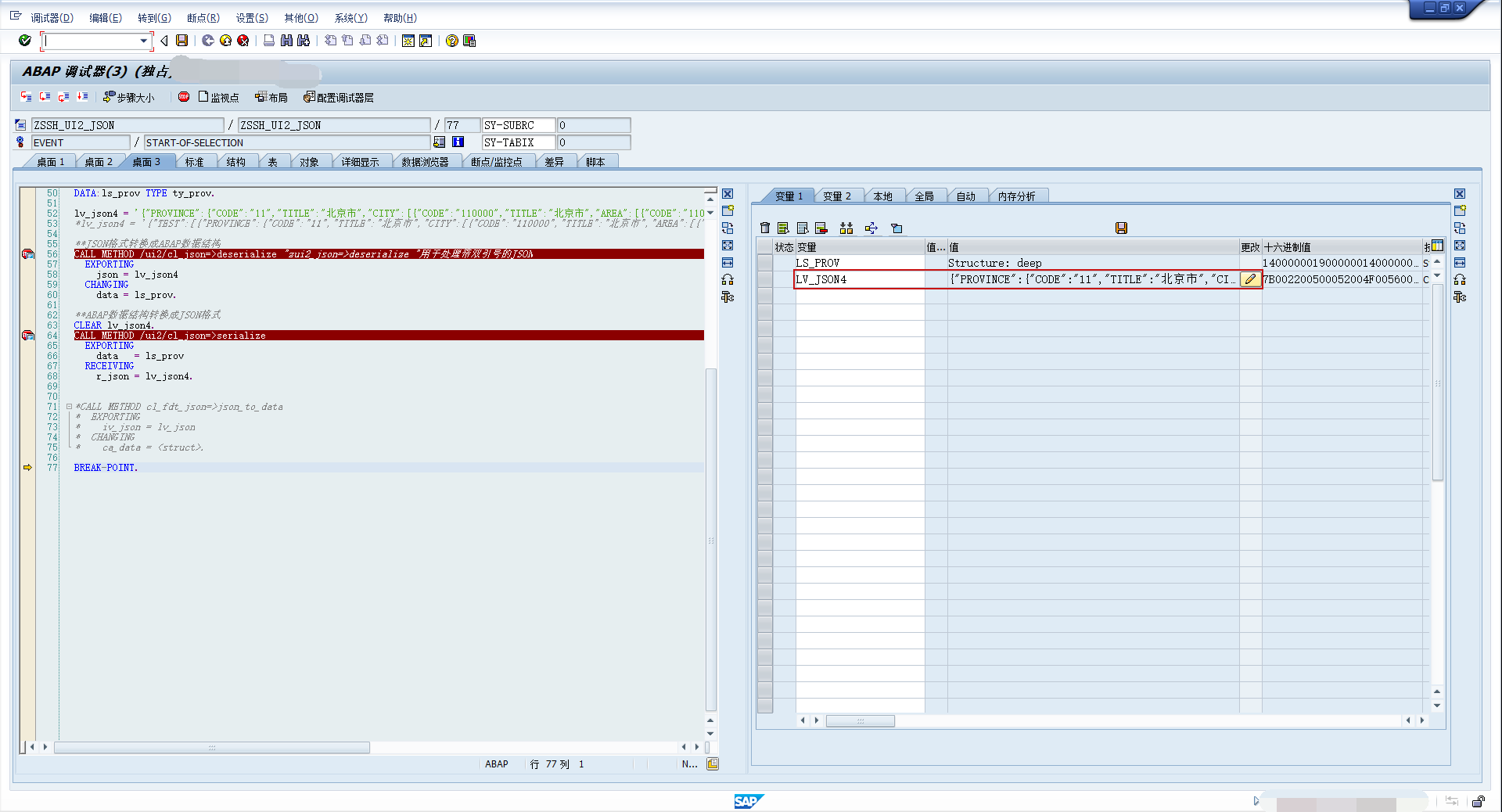The width and height of the screenshot is (1502, 812).
Task: Click the yellow Exit arrow icon
Action: click(226, 41)
